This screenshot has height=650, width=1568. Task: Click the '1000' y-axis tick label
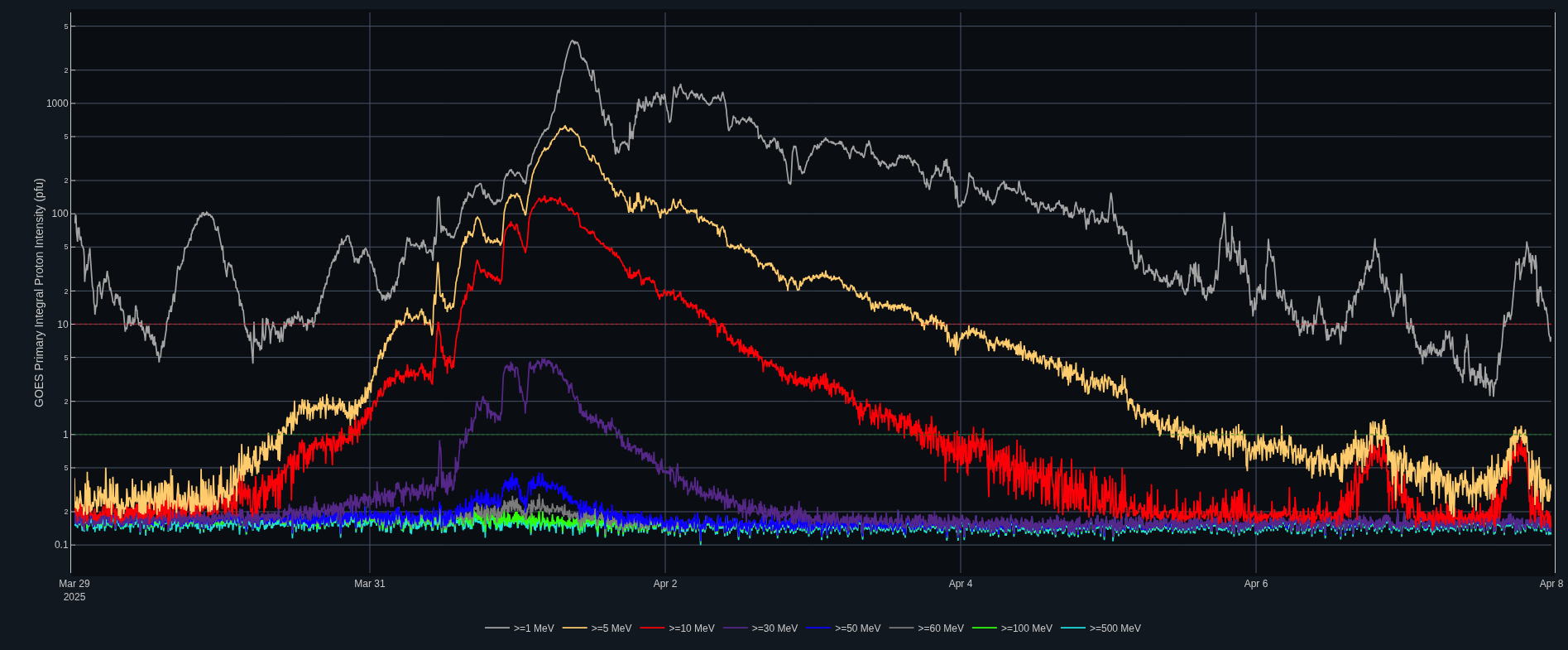tap(58, 104)
